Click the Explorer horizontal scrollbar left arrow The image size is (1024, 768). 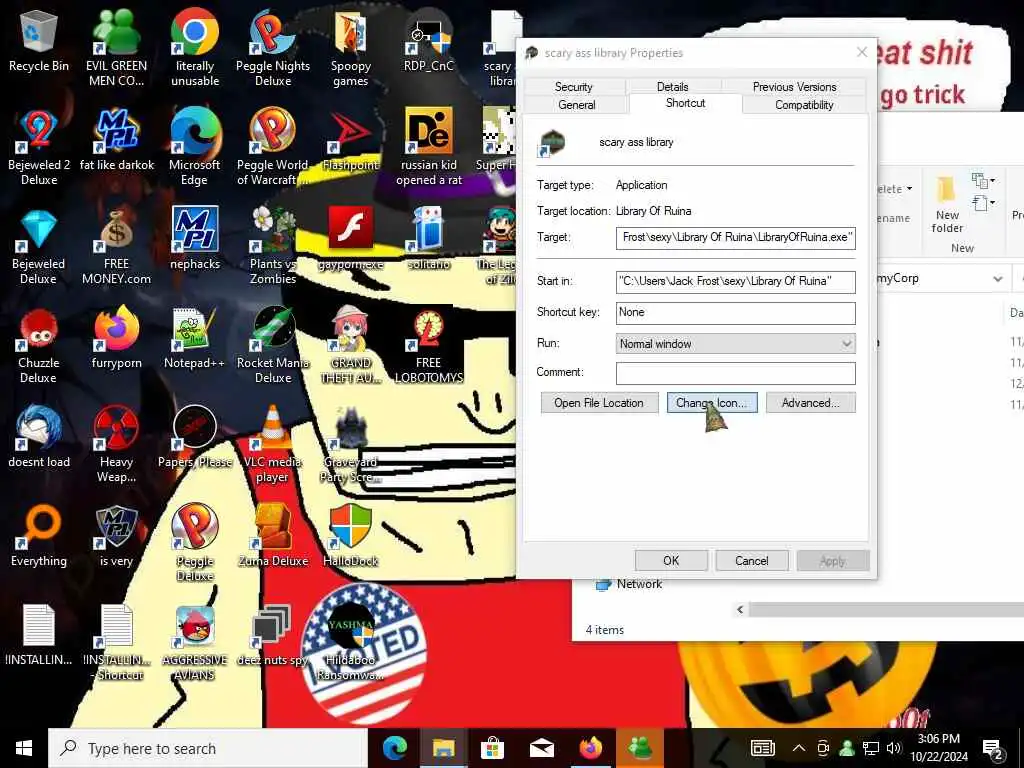point(740,610)
